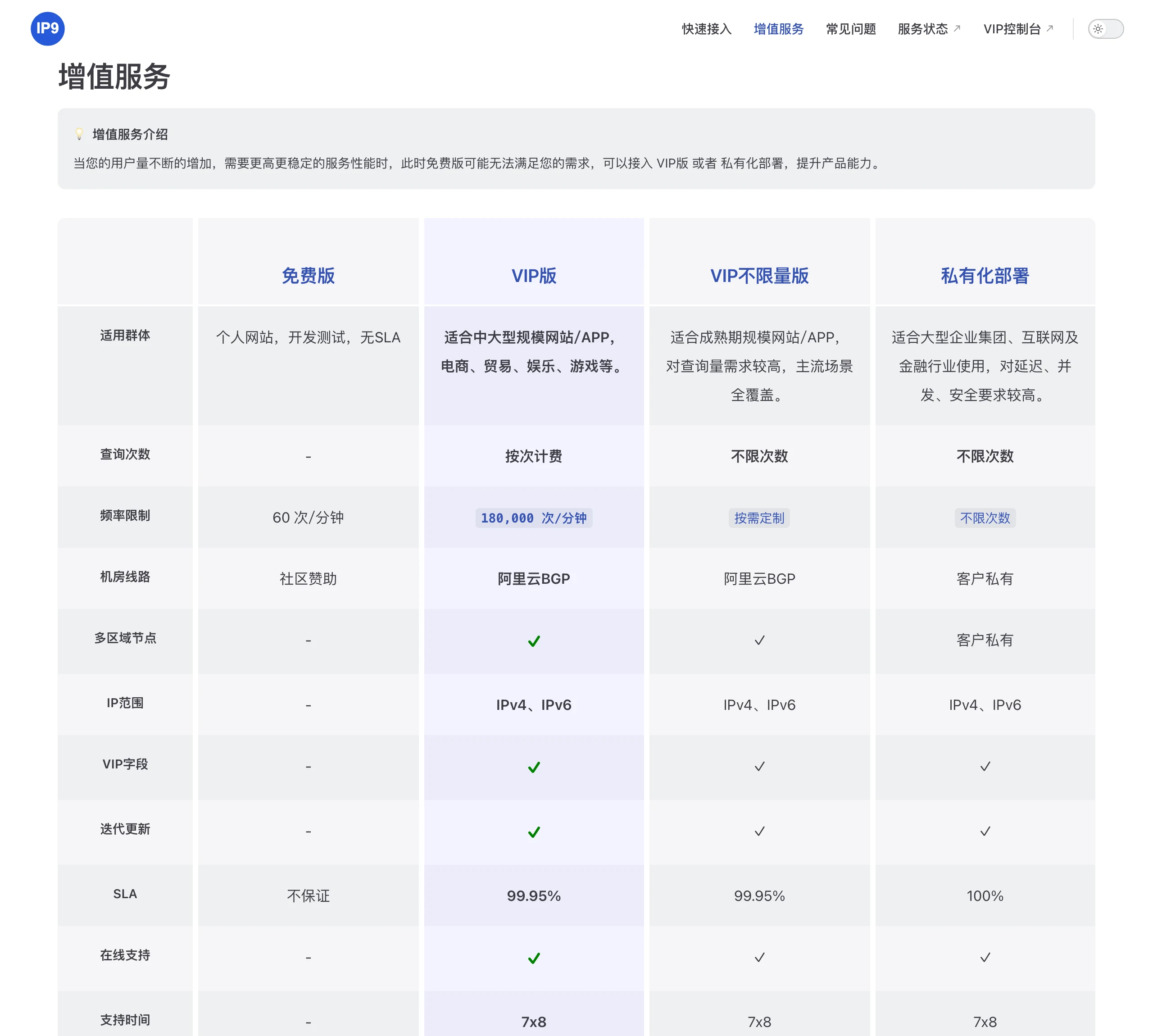Viewport: 1153px width, 1036px height.
Task: Click the 多区域节点 row label
Action: point(125,638)
